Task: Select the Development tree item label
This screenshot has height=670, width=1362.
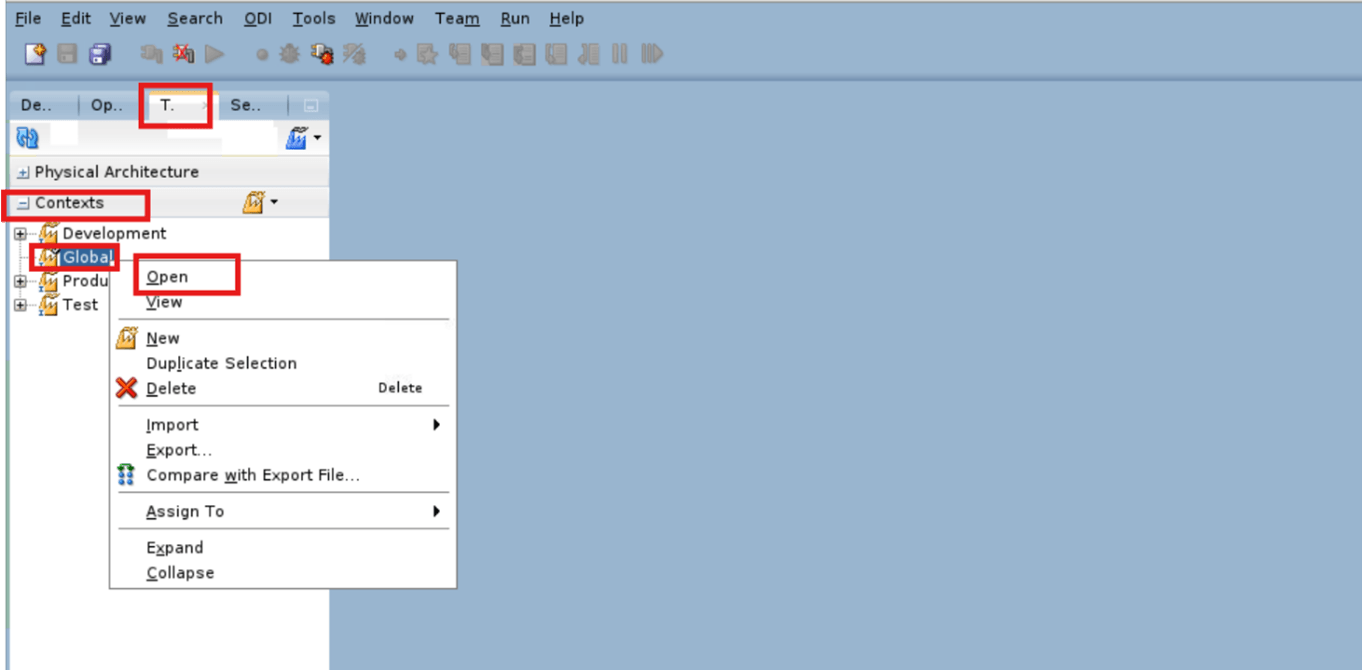Action: point(114,234)
